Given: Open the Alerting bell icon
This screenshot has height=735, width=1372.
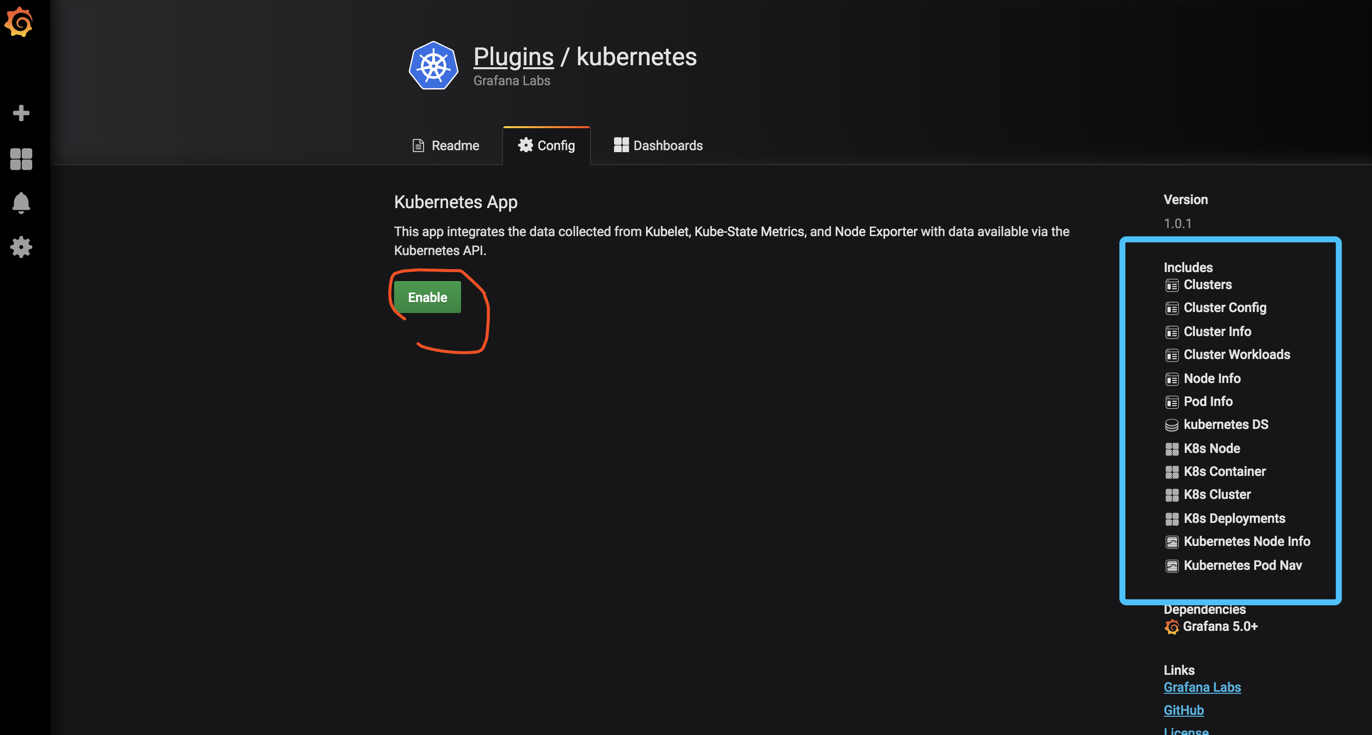Looking at the screenshot, I should pos(21,203).
